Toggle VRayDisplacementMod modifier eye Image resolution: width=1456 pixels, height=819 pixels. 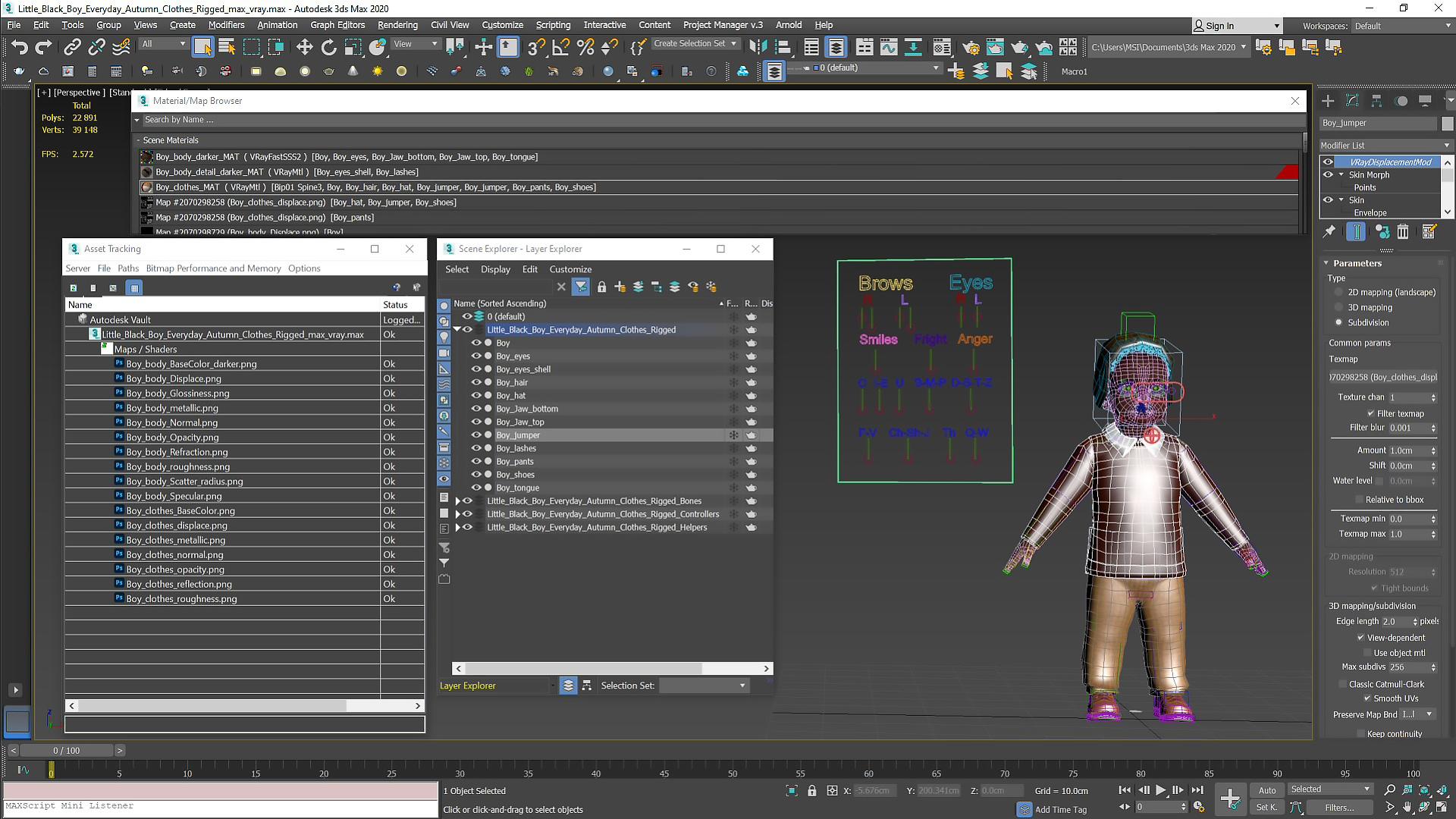coord(1328,162)
